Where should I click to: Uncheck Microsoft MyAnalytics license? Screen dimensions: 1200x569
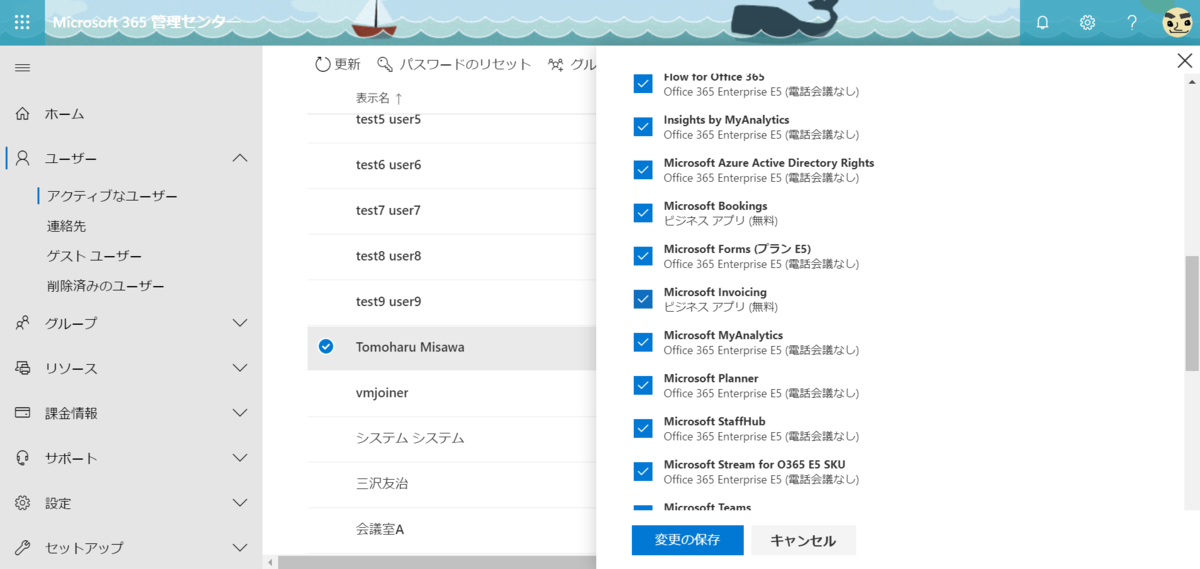[x=643, y=342]
